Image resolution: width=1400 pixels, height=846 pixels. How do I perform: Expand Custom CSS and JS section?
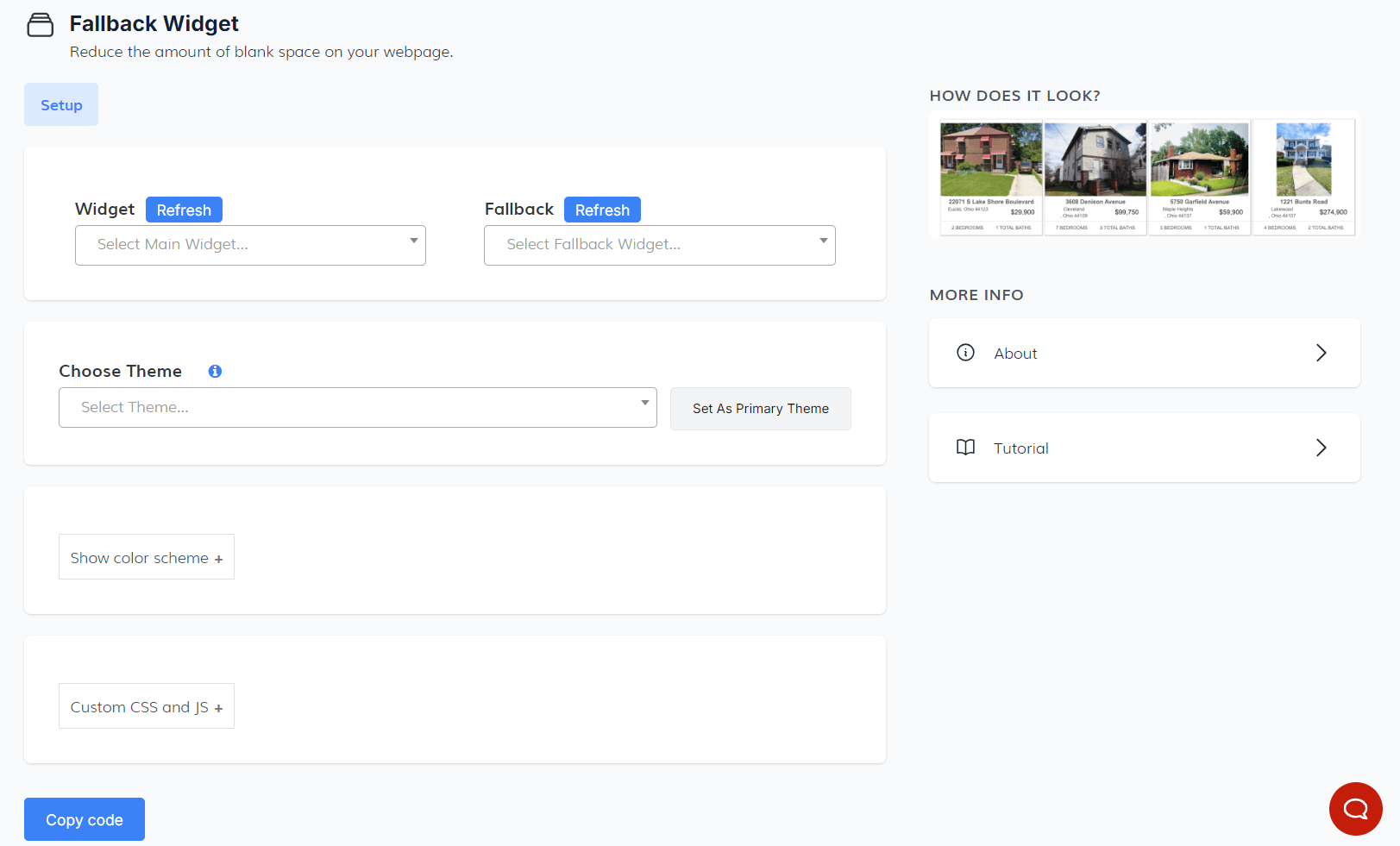tap(147, 706)
